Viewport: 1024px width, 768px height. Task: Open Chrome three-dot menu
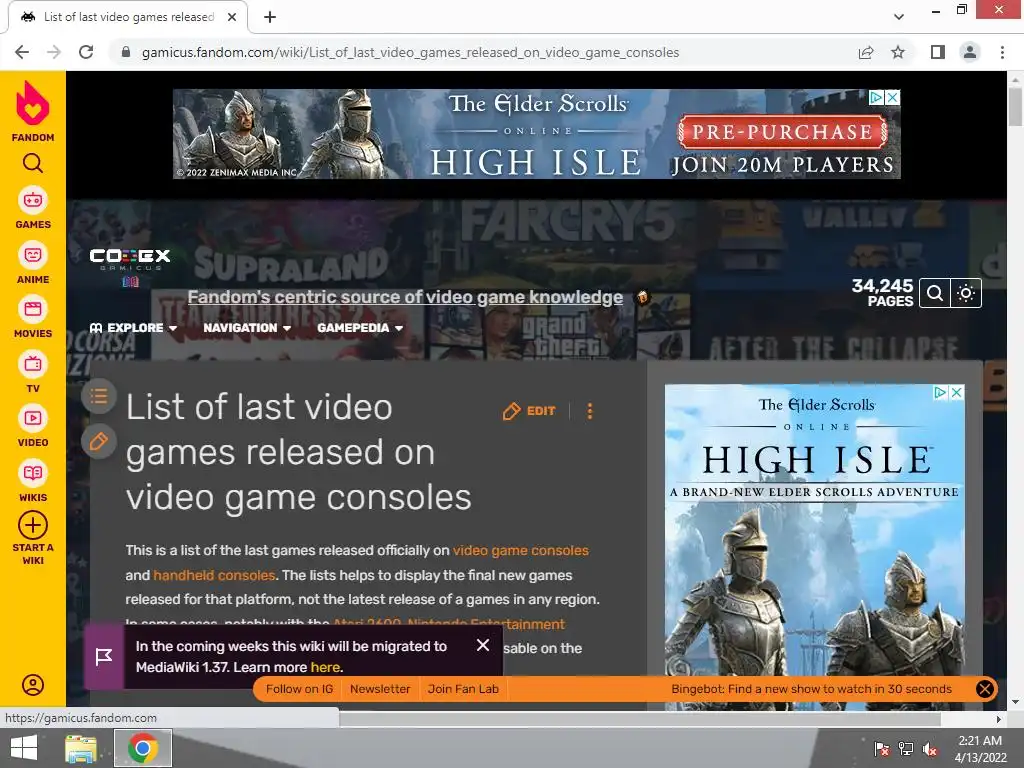tap(1002, 52)
